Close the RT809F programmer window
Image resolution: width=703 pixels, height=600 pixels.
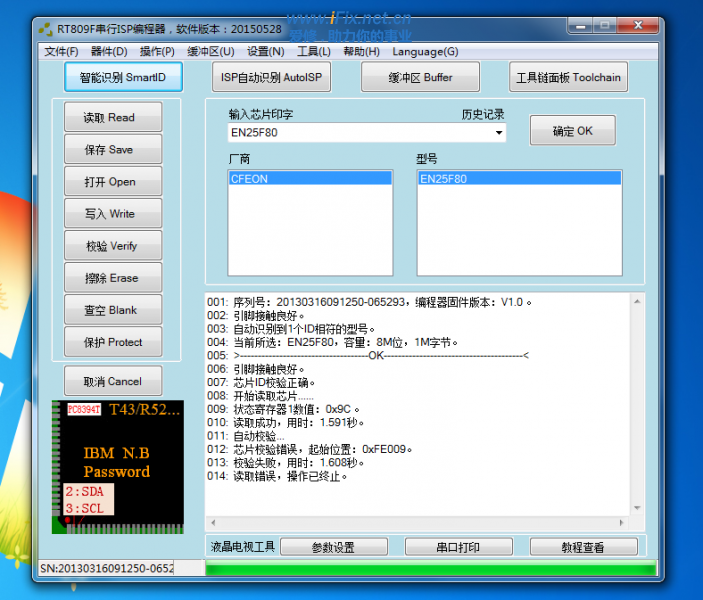638,26
